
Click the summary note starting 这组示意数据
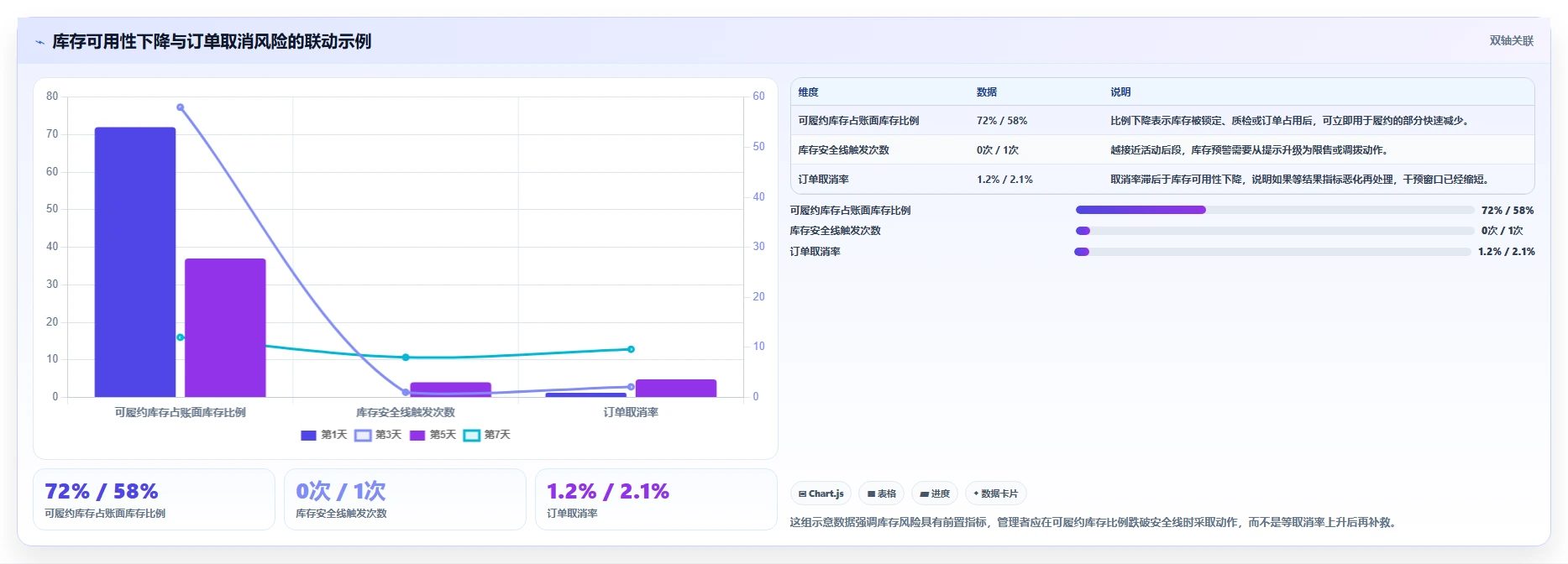point(1094,522)
